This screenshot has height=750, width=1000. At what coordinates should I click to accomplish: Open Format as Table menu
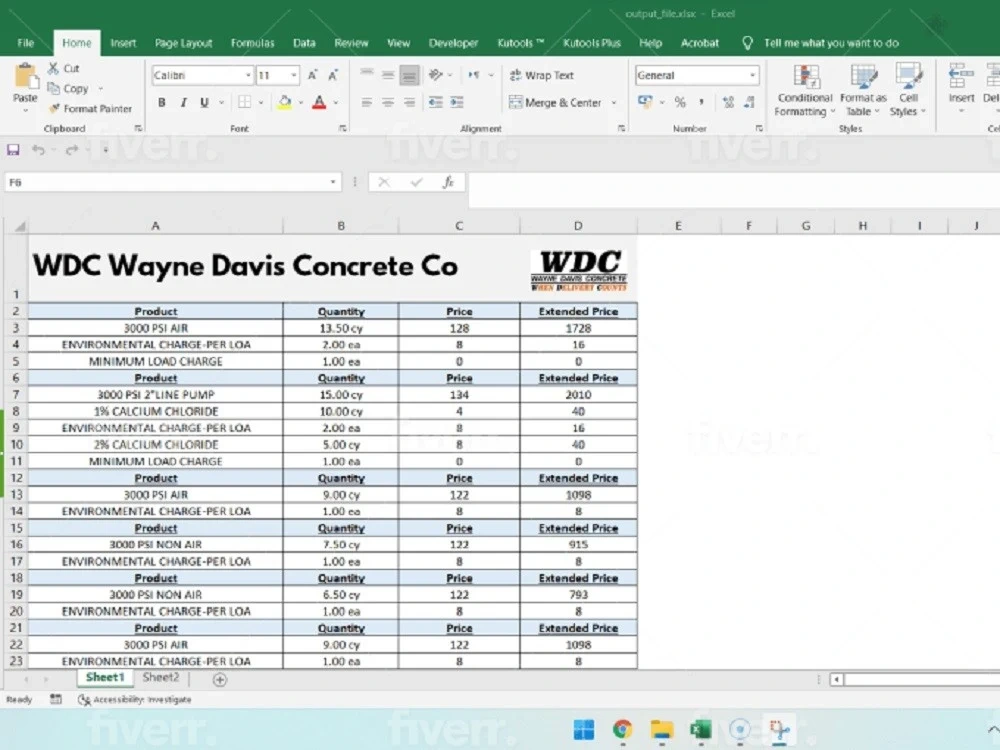coord(863,91)
